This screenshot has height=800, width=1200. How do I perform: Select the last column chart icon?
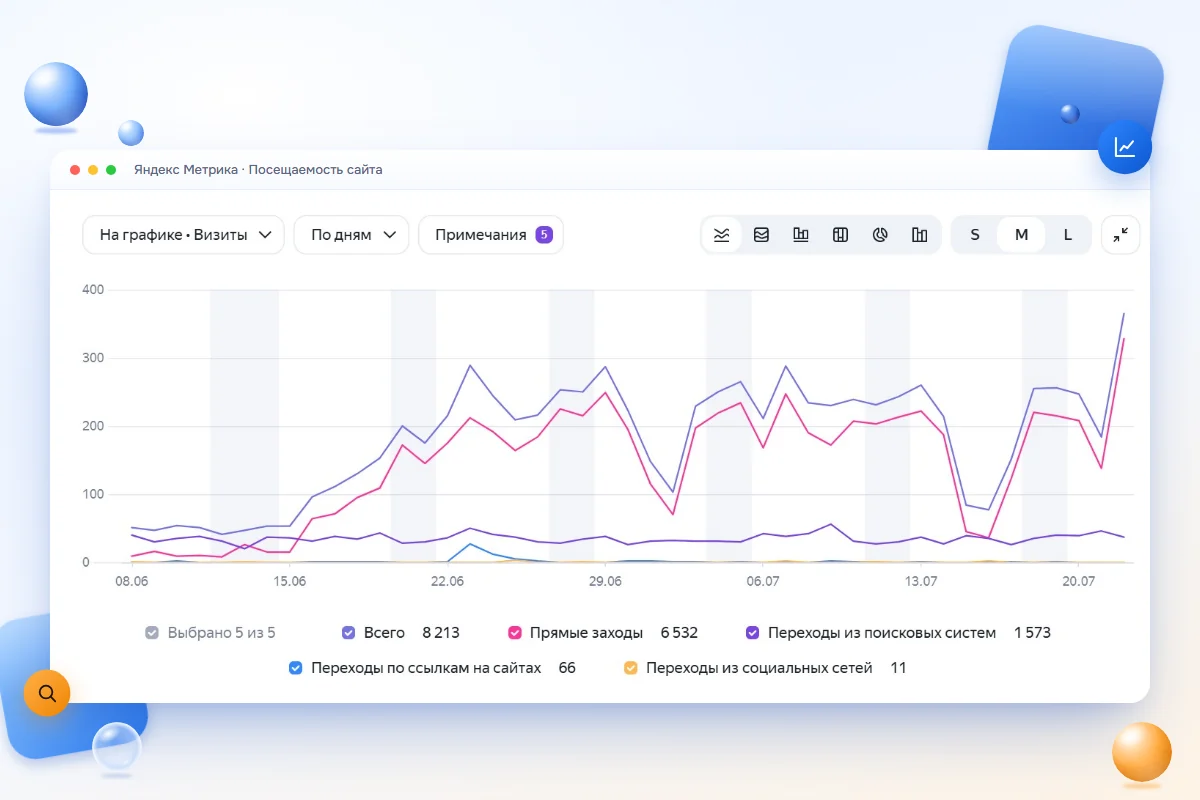pyautogui.click(x=920, y=235)
